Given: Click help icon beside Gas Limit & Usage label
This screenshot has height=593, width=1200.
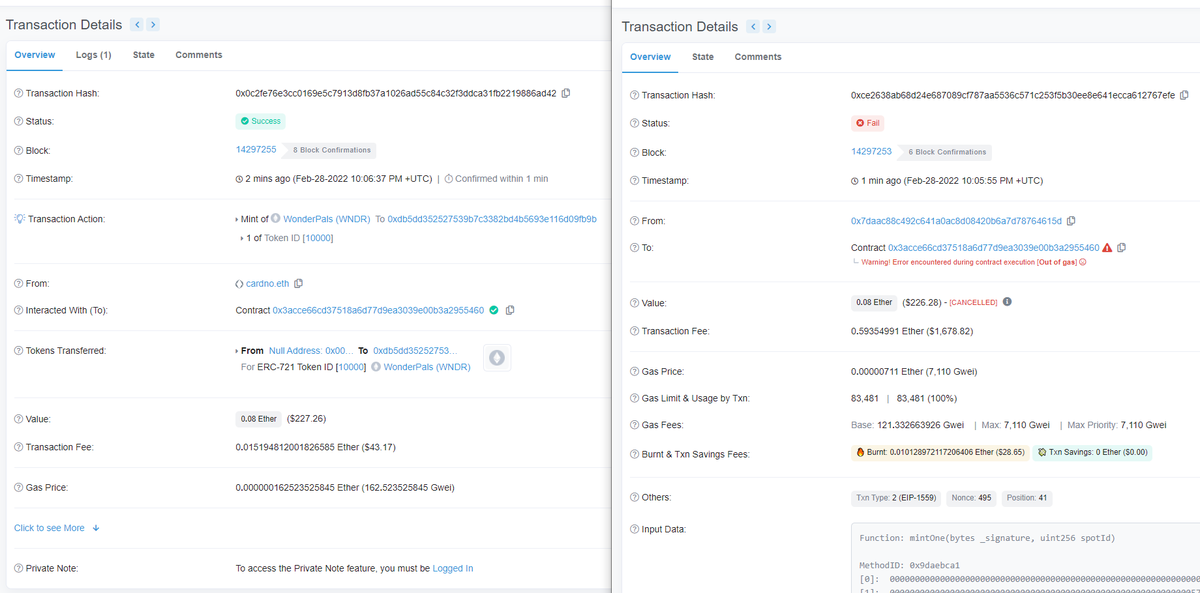Looking at the screenshot, I should [x=634, y=398].
